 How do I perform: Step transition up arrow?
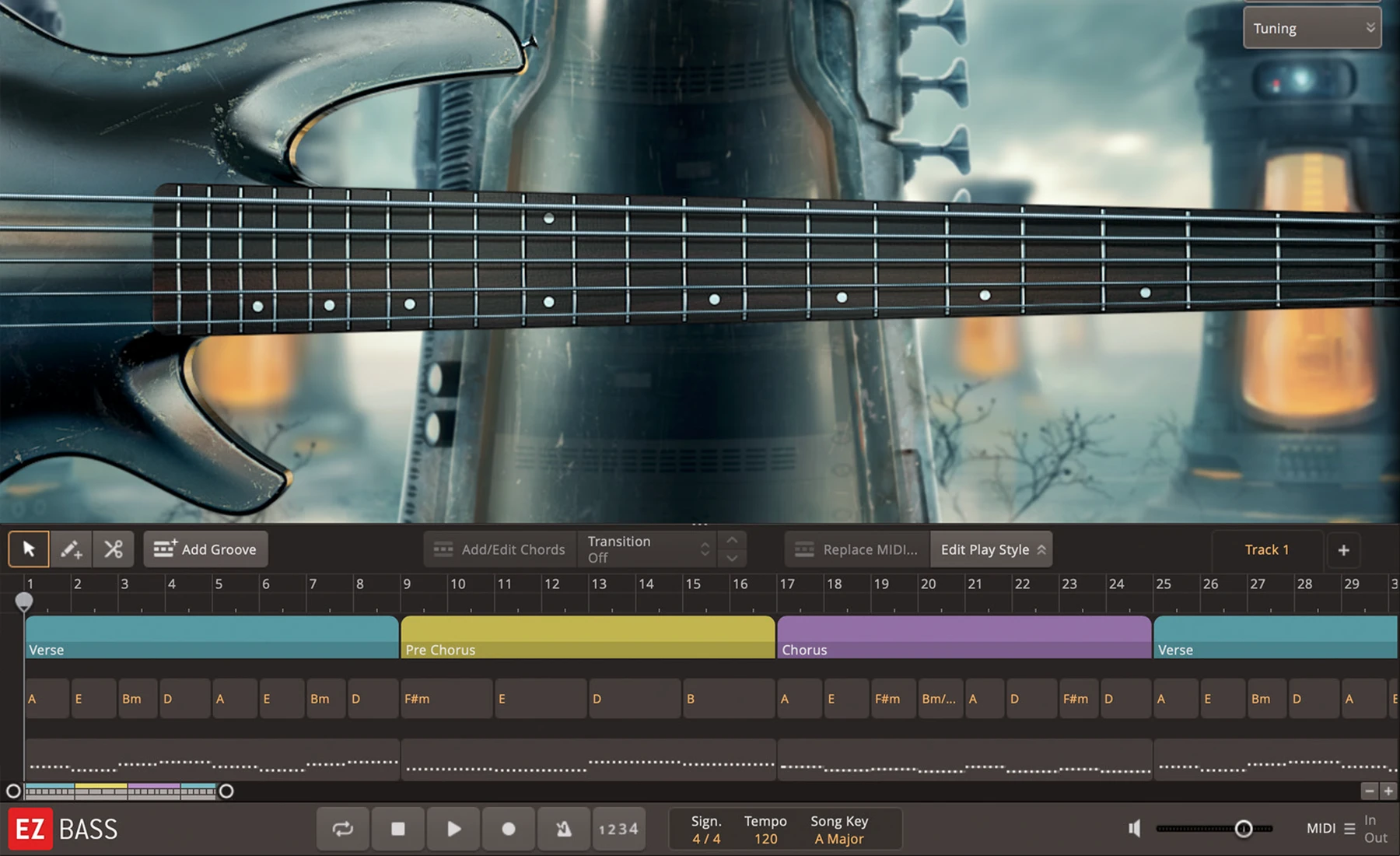click(732, 540)
